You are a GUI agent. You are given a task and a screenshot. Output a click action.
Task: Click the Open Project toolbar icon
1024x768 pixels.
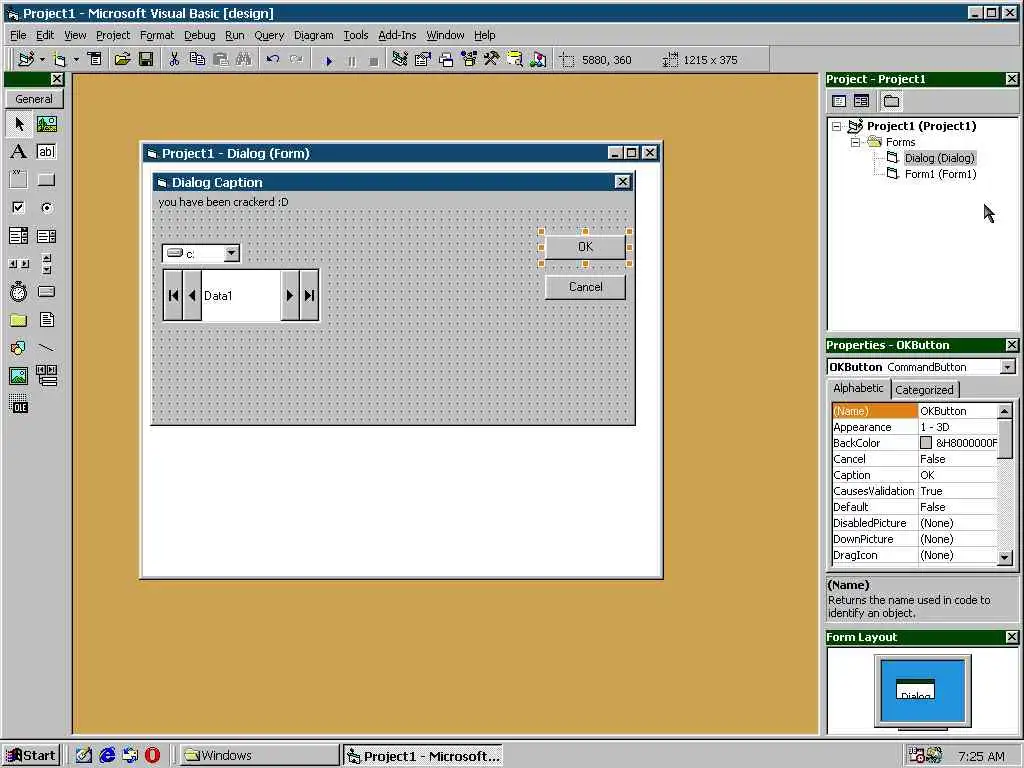[122, 59]
